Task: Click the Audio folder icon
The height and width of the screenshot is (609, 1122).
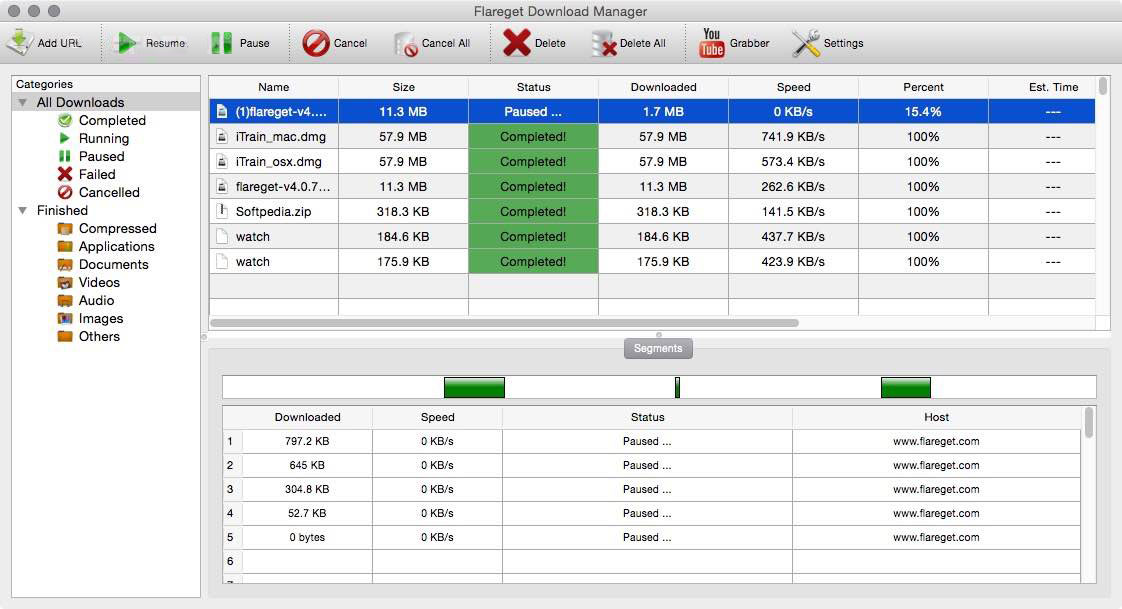Action: pos(65,301)
